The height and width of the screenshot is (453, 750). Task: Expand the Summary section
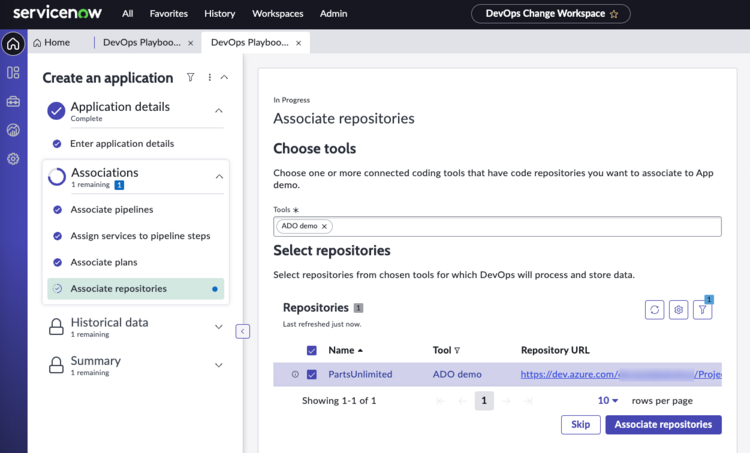tap(219, 365)
